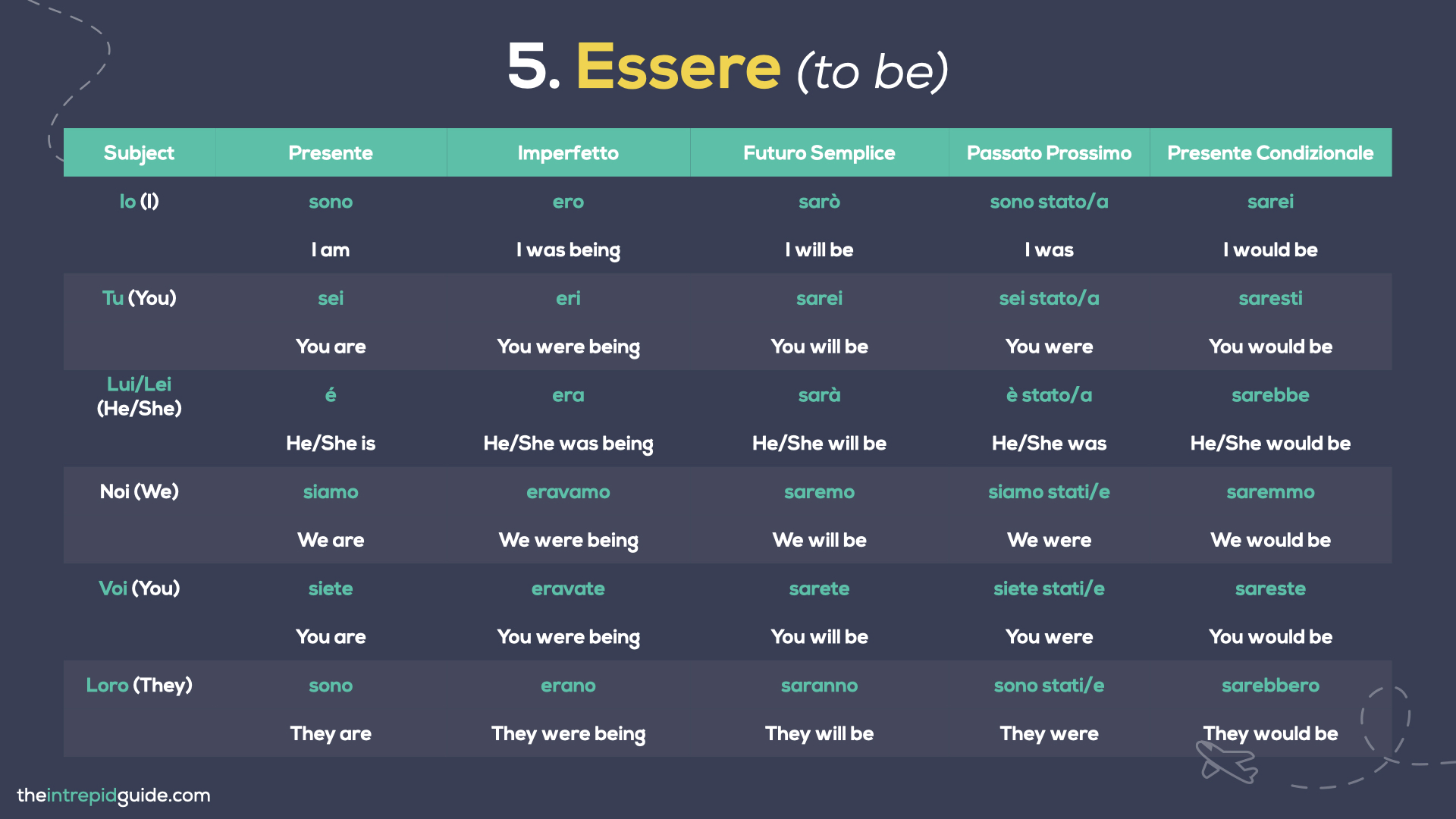
Task: Click the Futuro Semplice header
Action: pyautogui.click(x=819, y=153)
